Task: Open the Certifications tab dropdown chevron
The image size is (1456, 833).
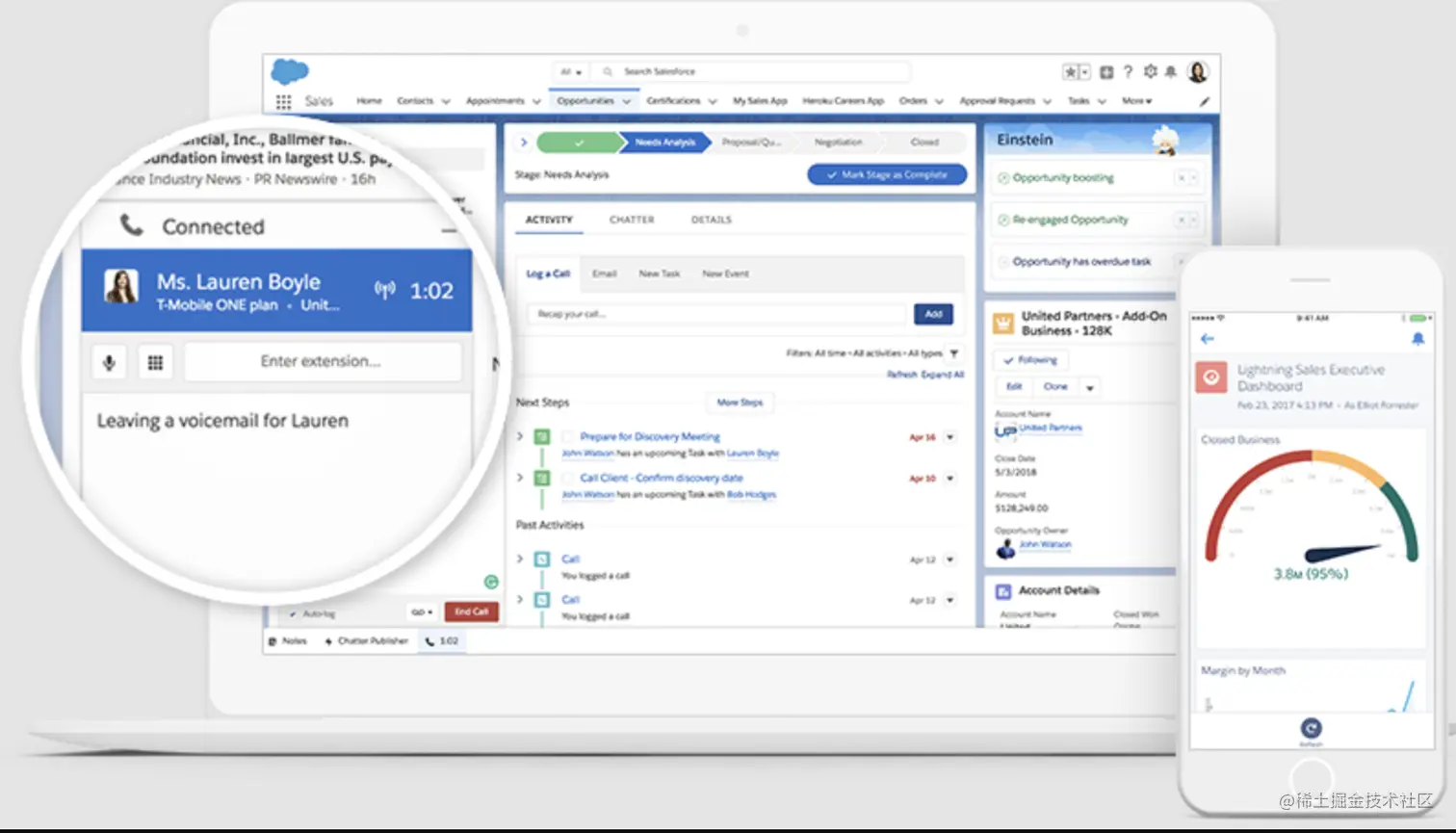Action: tap(713, 101)
